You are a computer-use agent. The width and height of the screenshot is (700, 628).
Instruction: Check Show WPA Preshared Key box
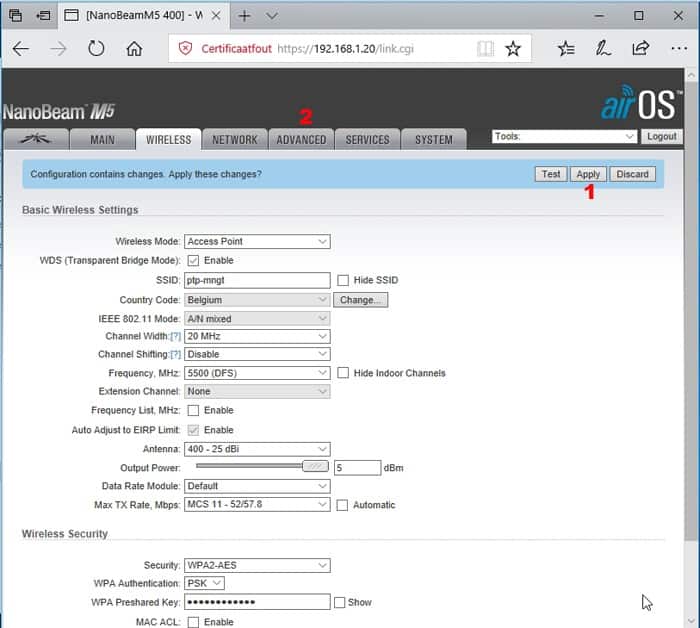point(340,603)
